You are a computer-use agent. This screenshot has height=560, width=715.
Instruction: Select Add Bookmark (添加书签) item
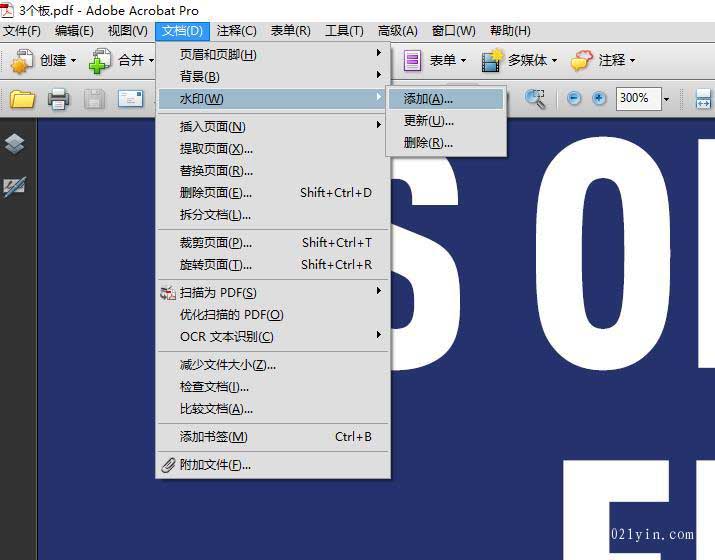click(273, 436)
